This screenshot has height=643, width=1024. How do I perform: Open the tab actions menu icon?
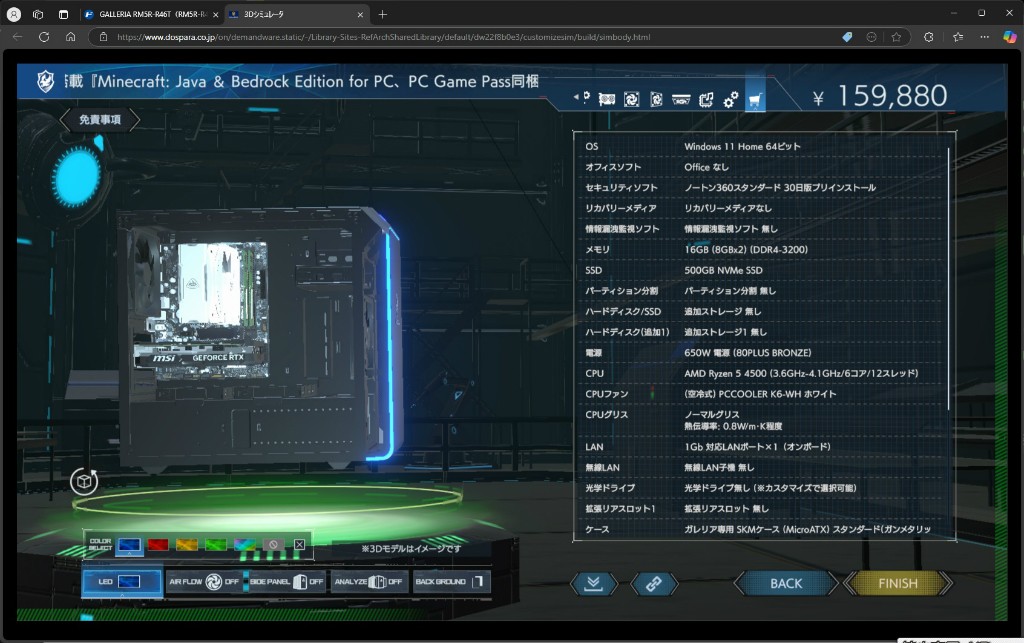click(x=63, y=14)
